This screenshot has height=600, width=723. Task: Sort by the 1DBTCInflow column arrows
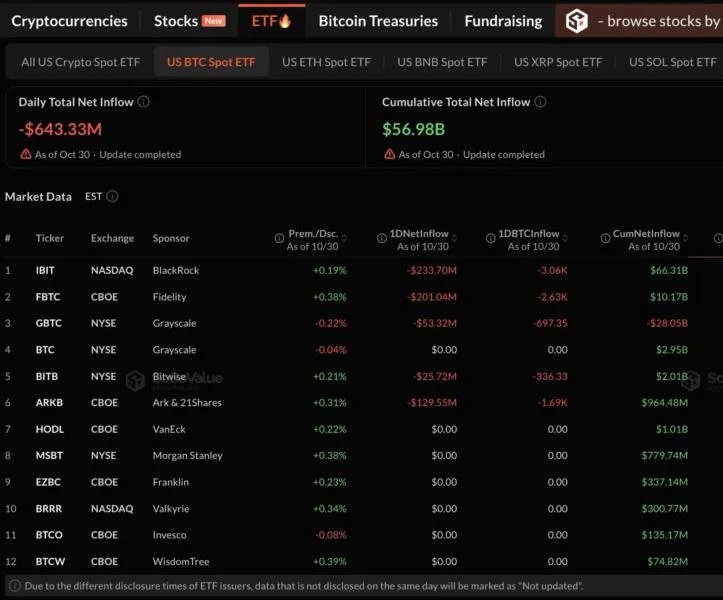(x=565, y=238)
